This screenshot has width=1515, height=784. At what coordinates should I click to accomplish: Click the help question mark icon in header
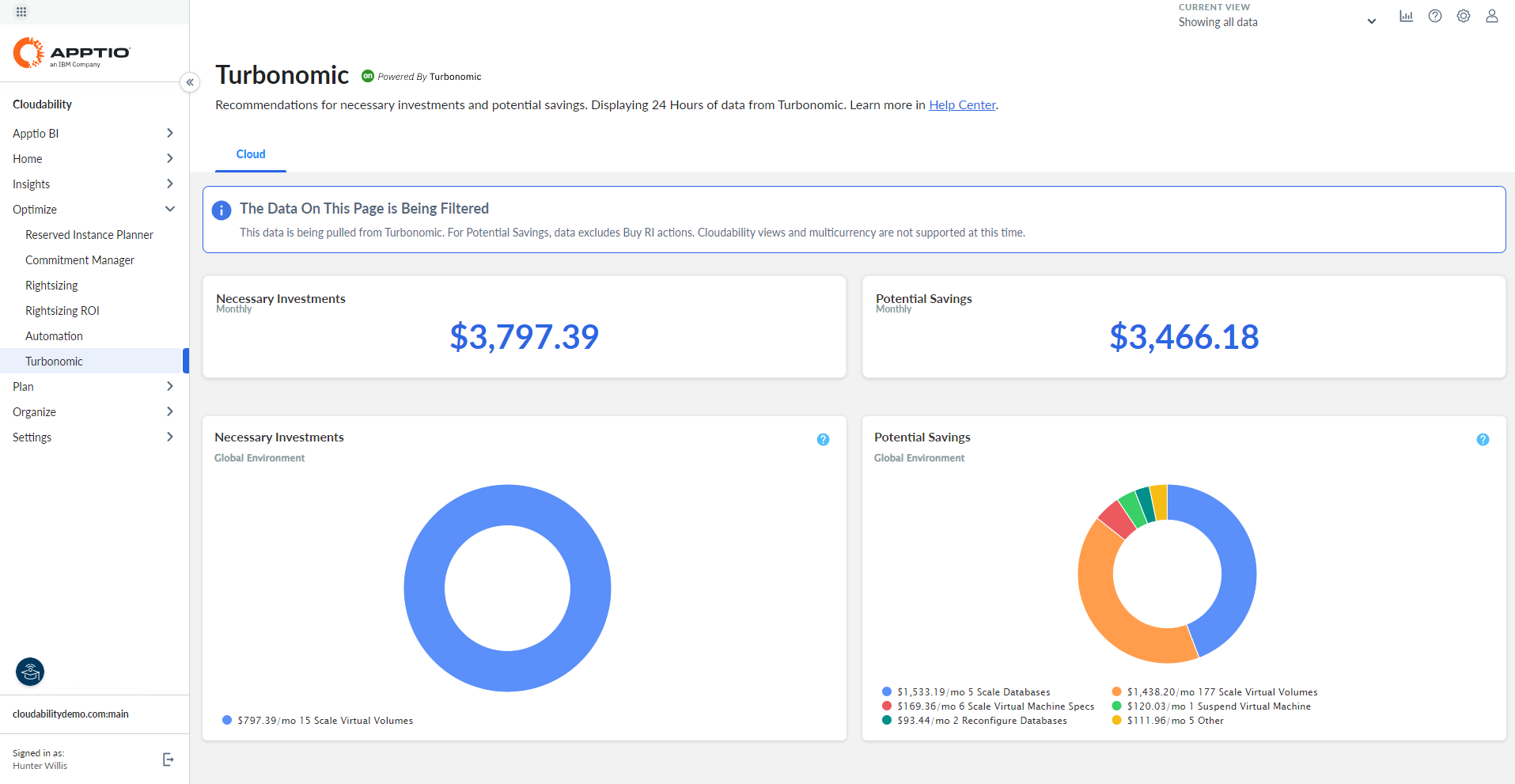pos(1434,17)
